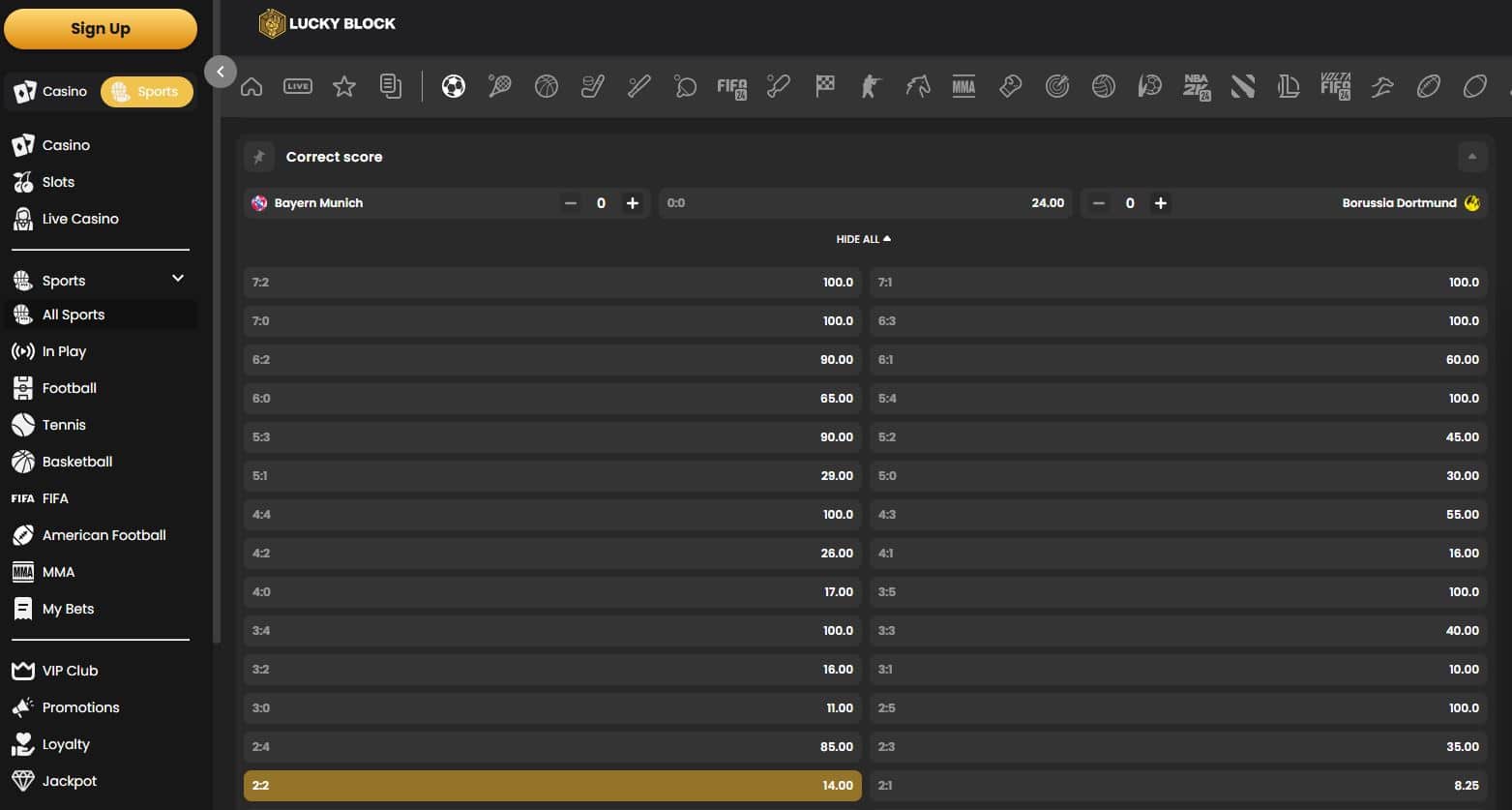Screen dimensions: 1512x810
Task: Select the darts target icon
Action: (x=1057, y=87)
